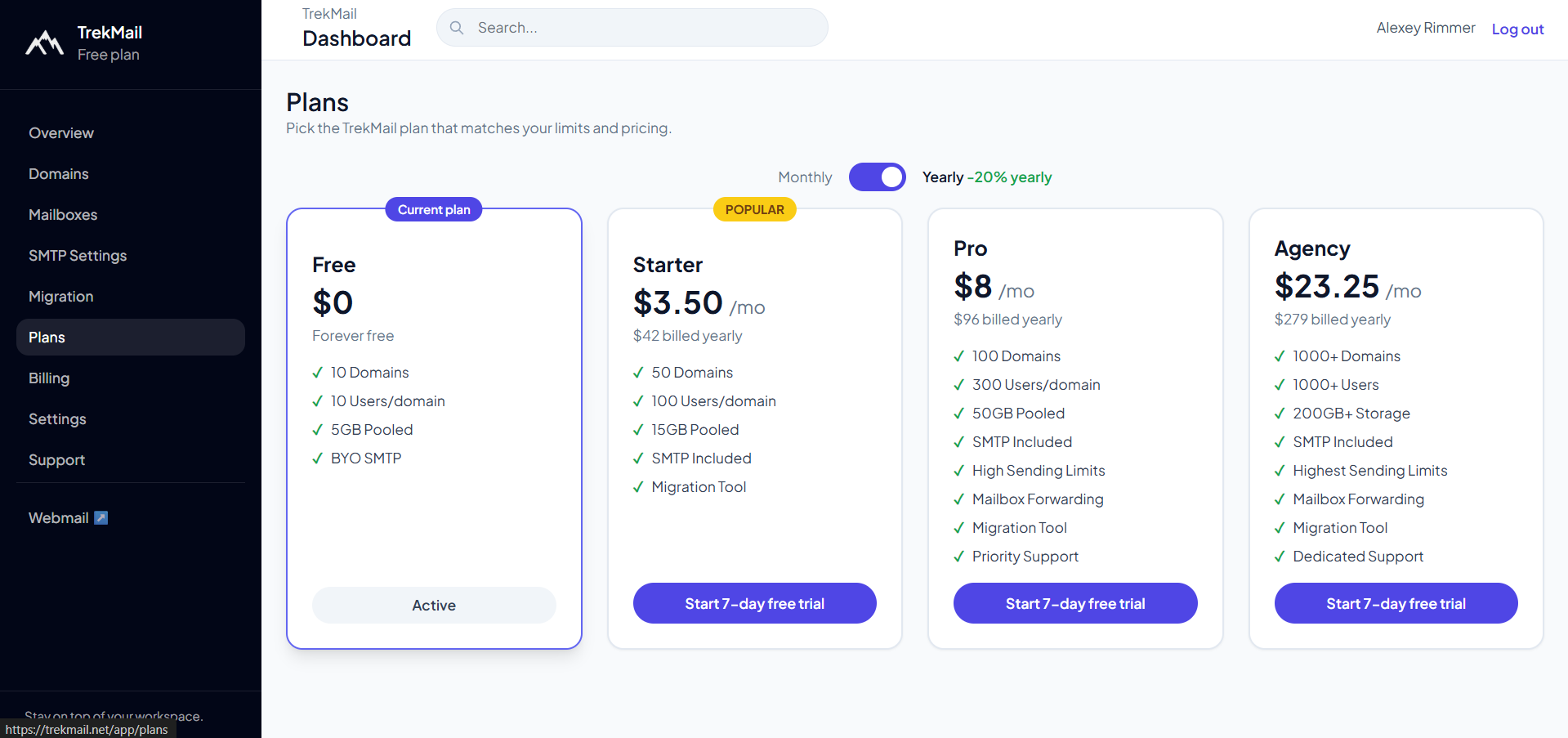Start the Agency plan 7-day free trial
Viewport: 1568px width, 738px height.
point(1396,603)
